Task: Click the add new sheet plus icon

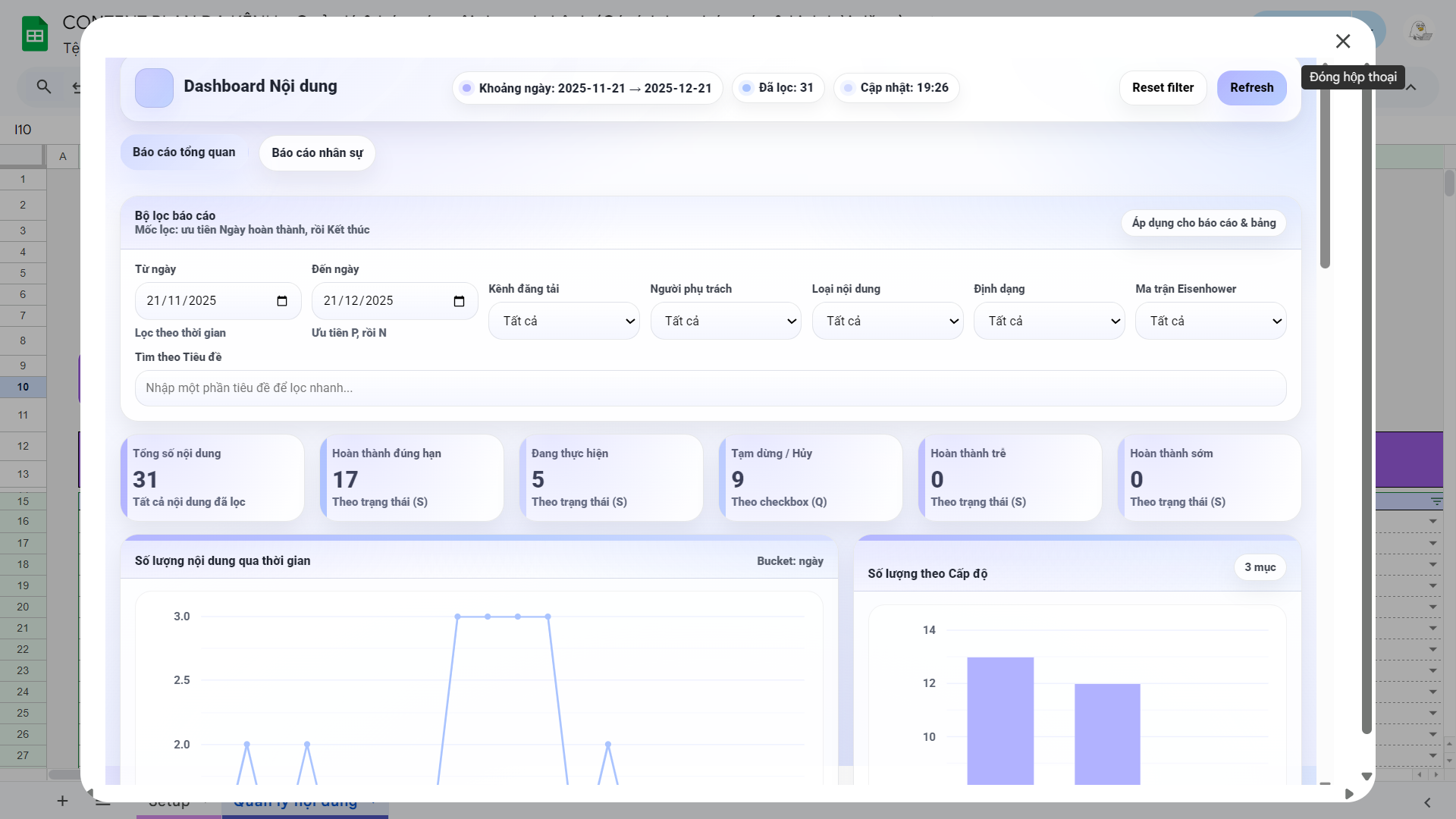Action: click(x=62, y=801)
